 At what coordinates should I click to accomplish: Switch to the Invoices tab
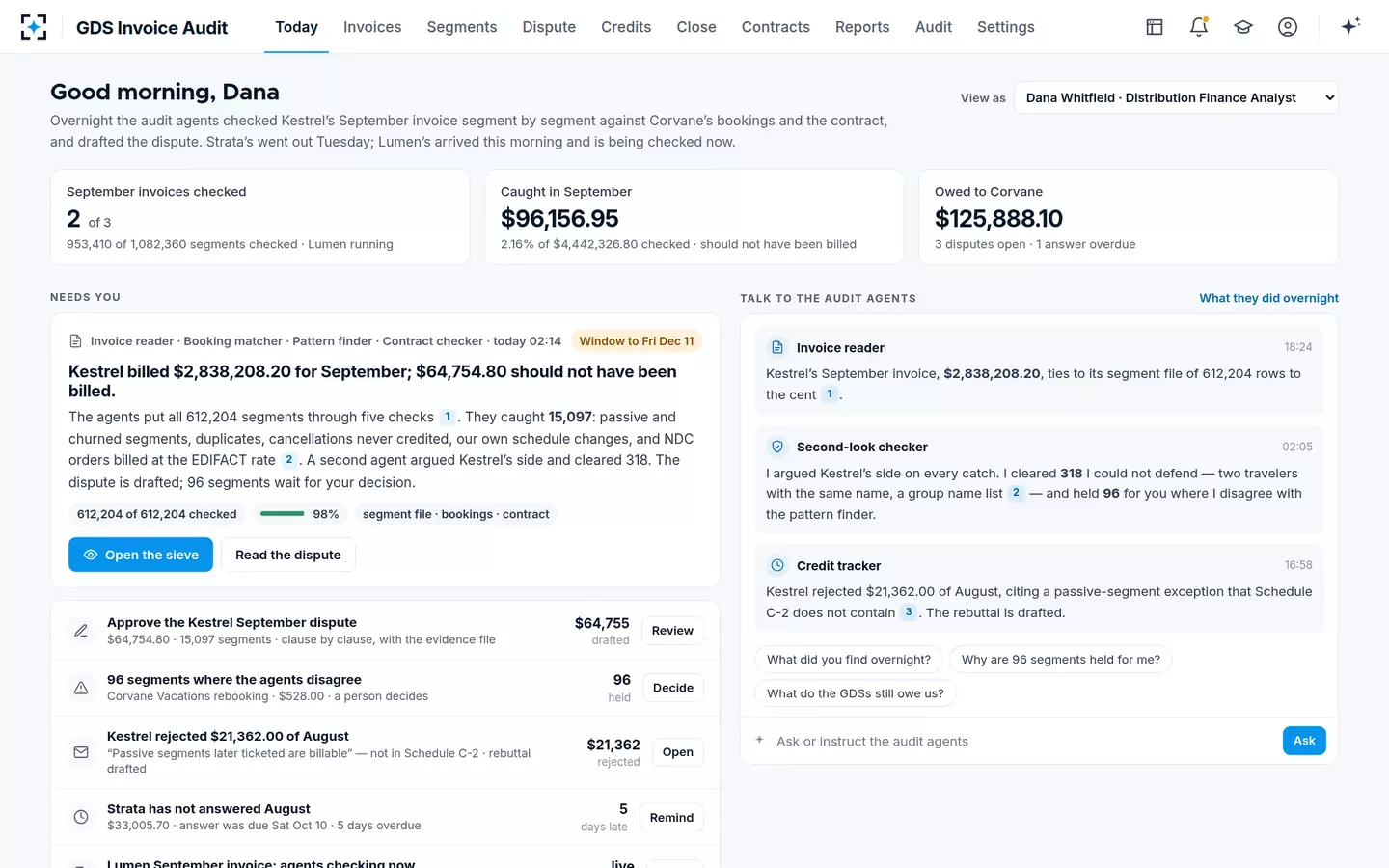(x=372, y=27)
